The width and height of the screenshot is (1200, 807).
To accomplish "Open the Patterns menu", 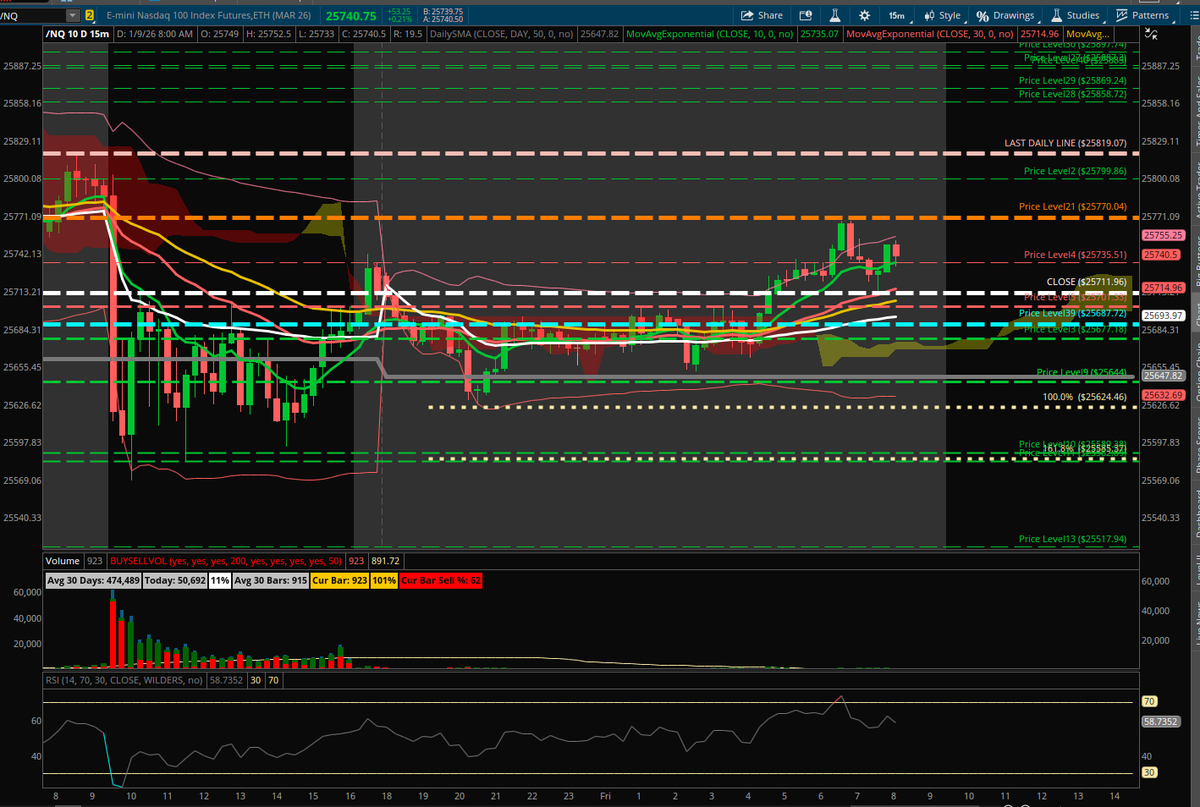I will pyautogui.click(x=1143, y=15).
